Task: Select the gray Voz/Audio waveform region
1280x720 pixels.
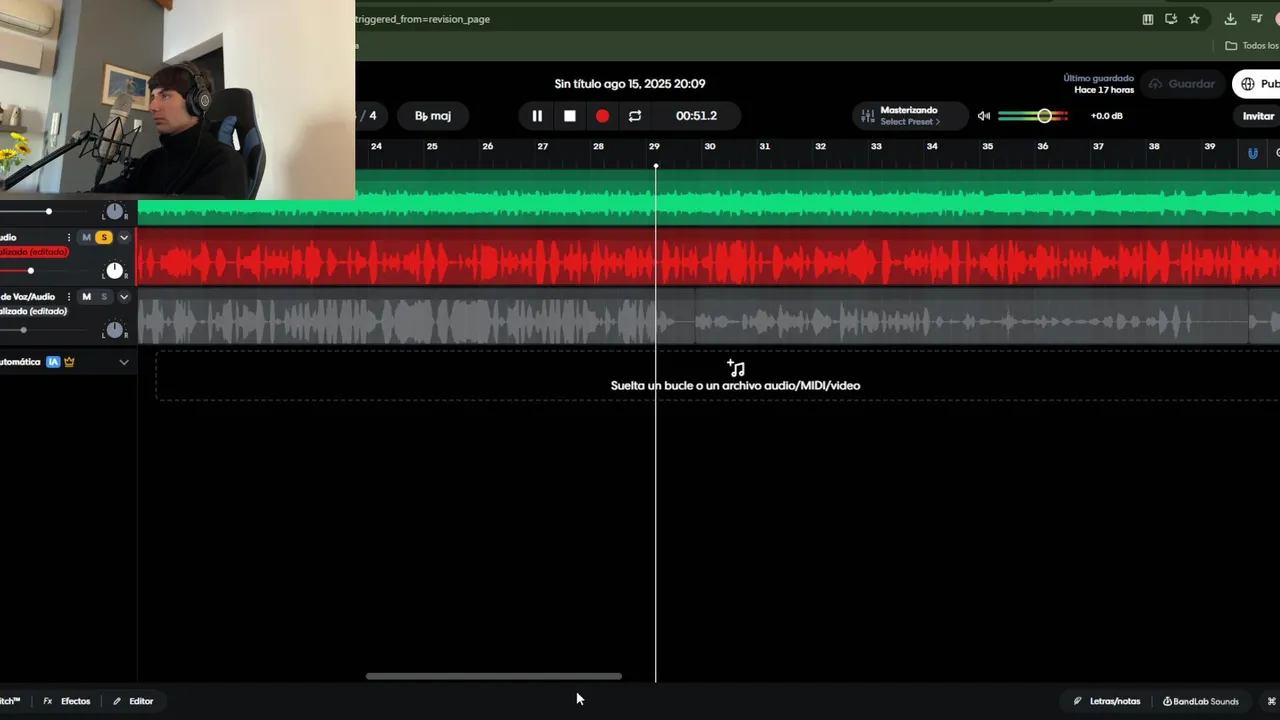Action: [x=708, y=317]
